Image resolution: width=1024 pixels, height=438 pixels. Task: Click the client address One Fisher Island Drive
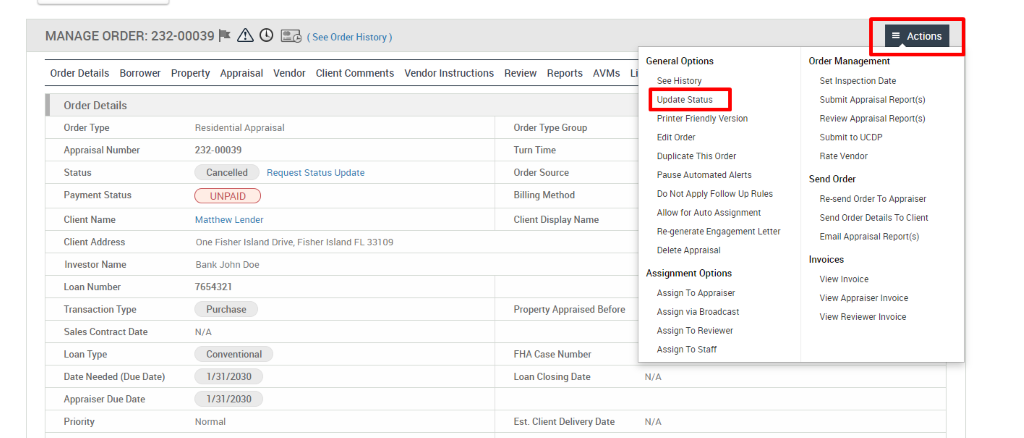[295, 242]
